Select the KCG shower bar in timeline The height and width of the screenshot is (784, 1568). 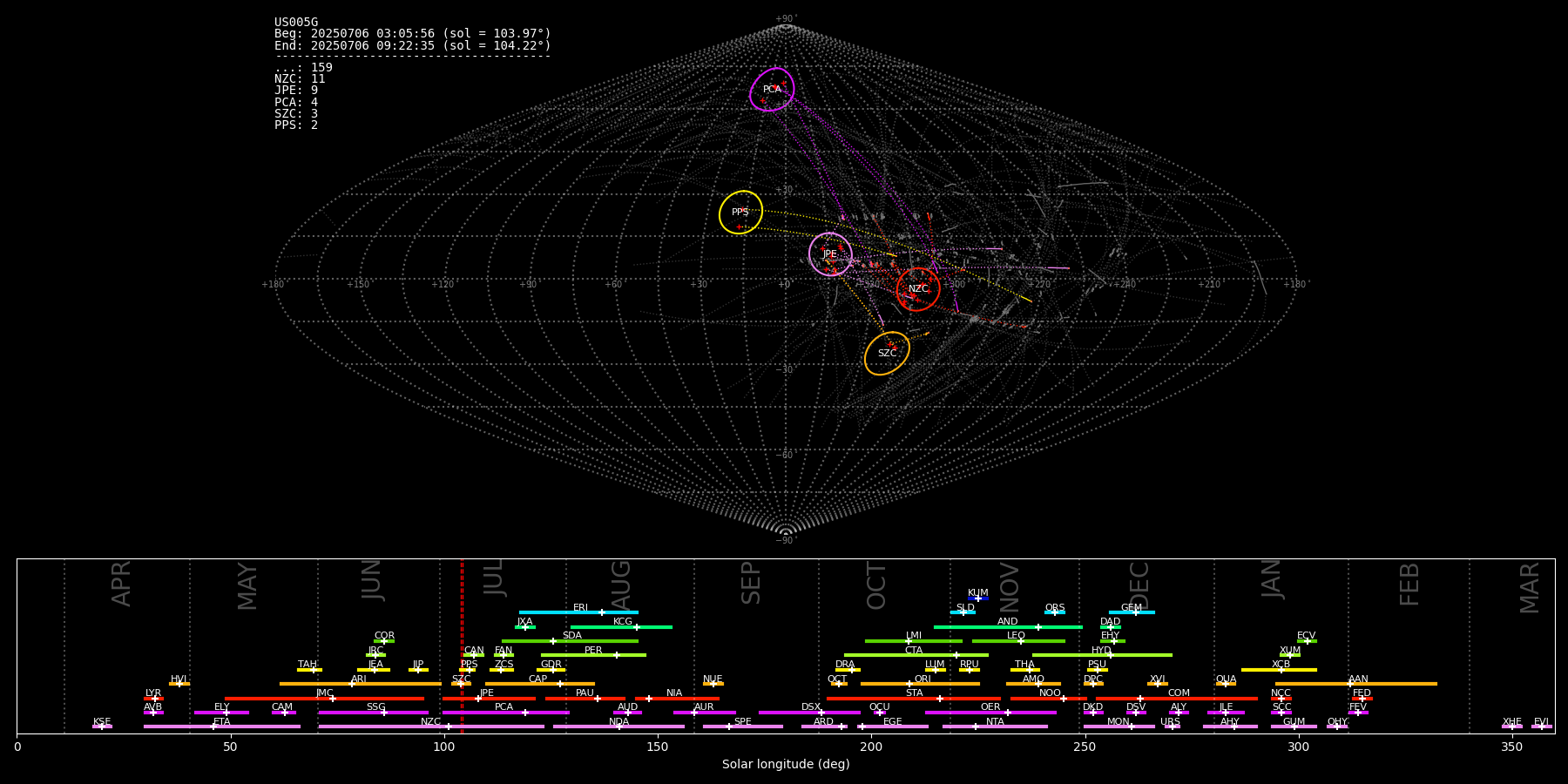(621, 626)
